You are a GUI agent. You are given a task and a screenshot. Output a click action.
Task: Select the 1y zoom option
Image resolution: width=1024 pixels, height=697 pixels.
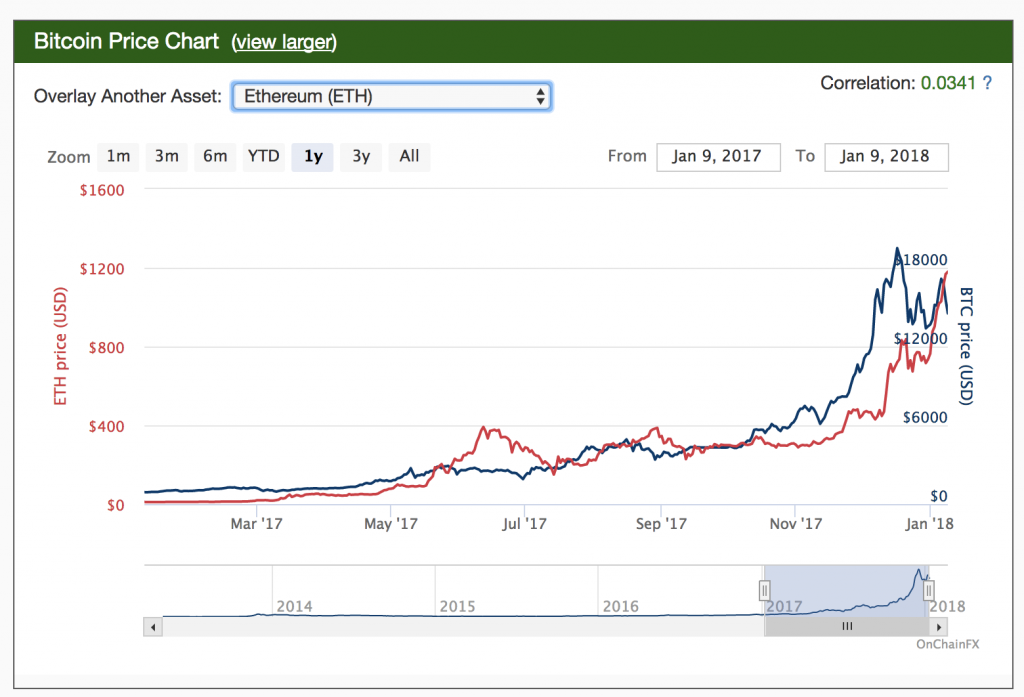(313, 156)
